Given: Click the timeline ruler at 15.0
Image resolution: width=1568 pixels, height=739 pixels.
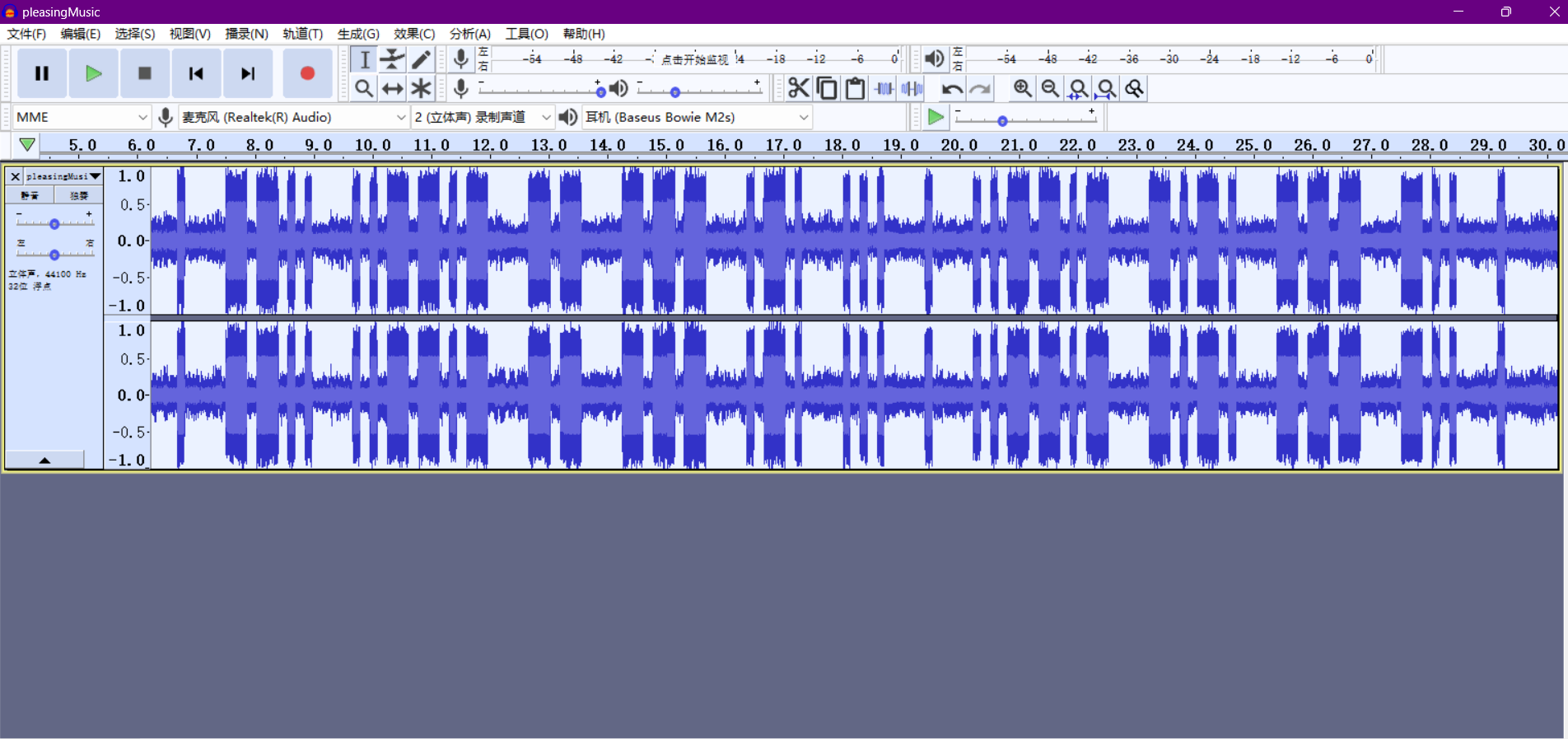Looking at the screenshot, I should 665,146.
